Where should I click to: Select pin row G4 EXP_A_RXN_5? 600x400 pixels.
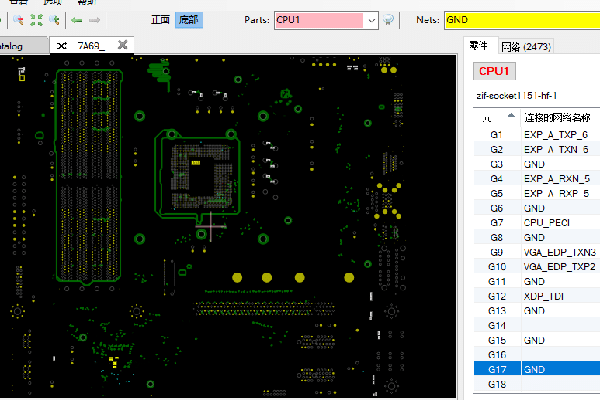(x=536, y=179)
